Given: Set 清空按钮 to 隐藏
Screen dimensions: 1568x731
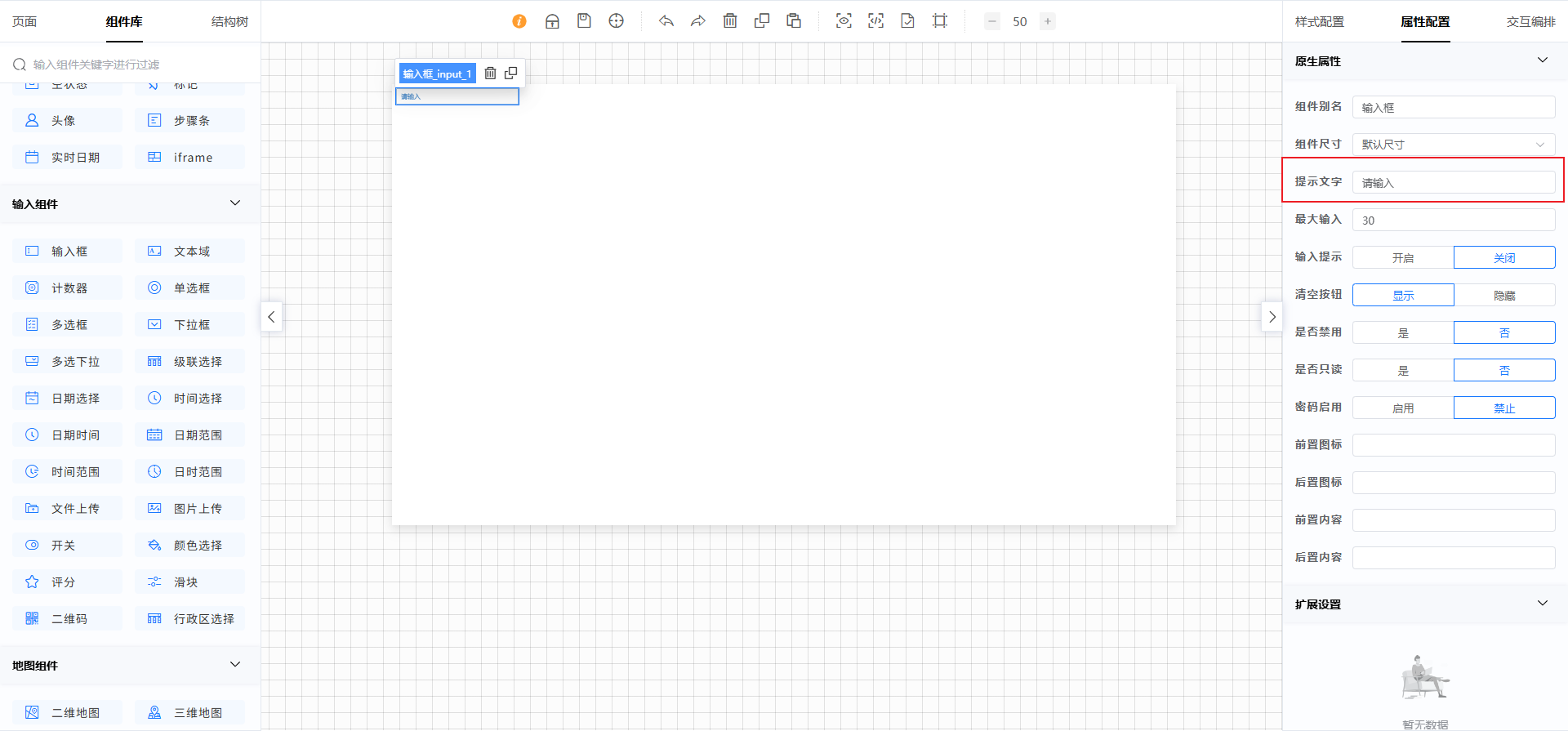Looking at the screenshot, I should [x=1504, y=296].
